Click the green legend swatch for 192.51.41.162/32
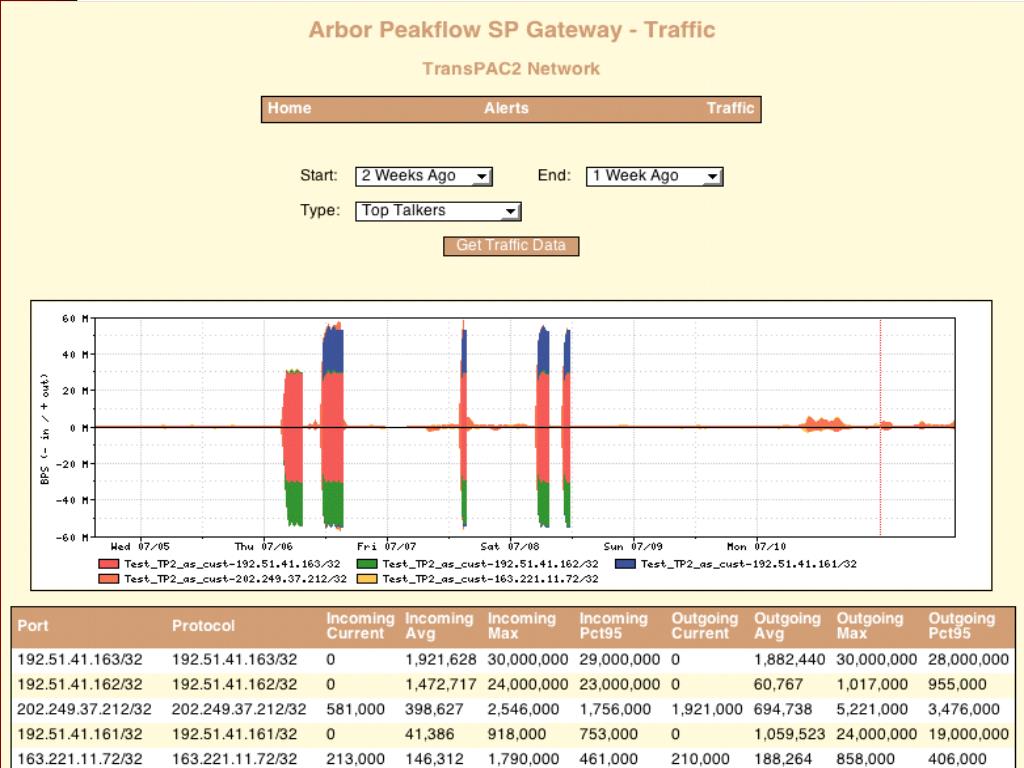 (x=367, y=564)
